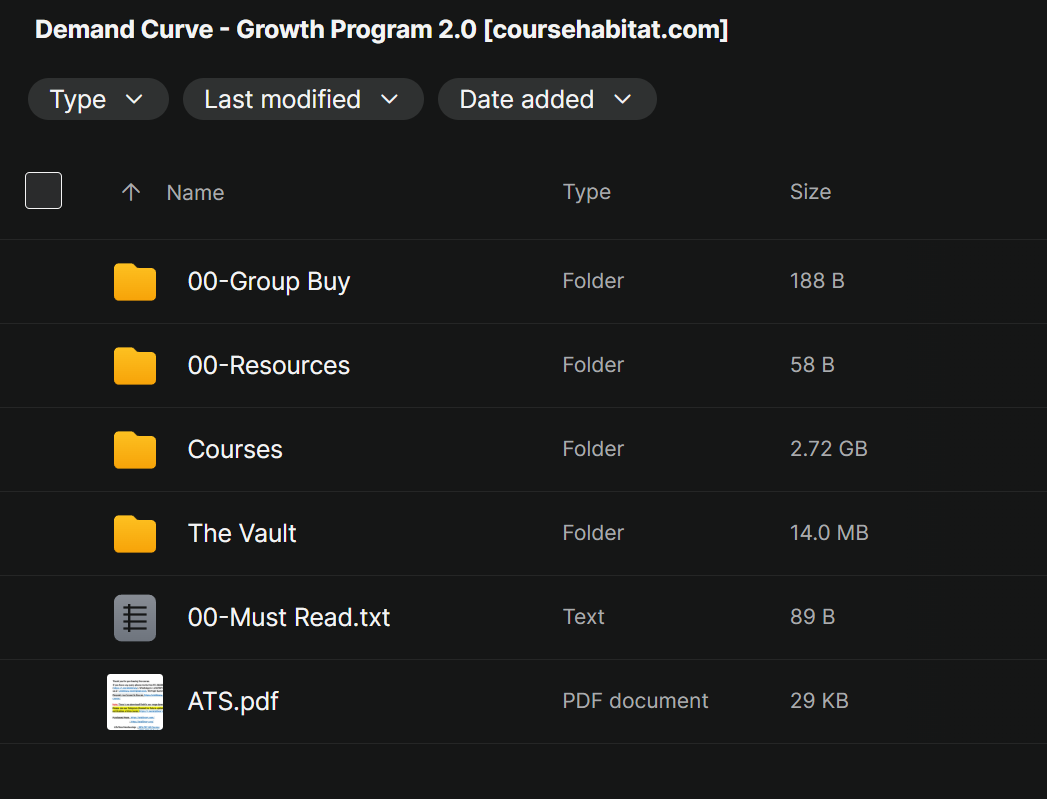Expand the Type filter dropdown
Viewport: 1047px width, 799px height.
(98, 99)
